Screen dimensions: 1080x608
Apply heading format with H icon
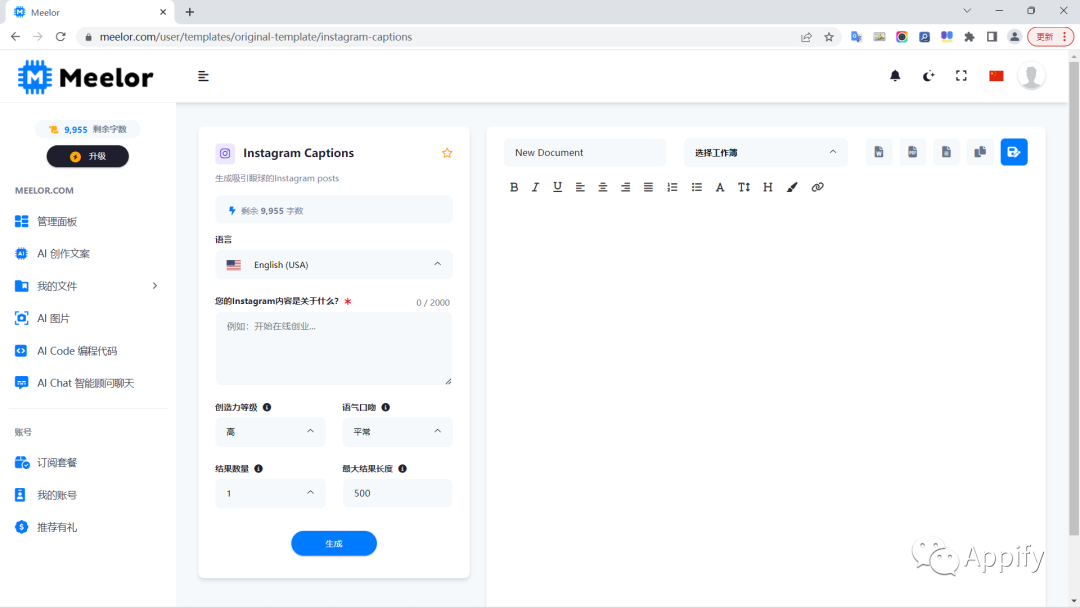[767, 187]
